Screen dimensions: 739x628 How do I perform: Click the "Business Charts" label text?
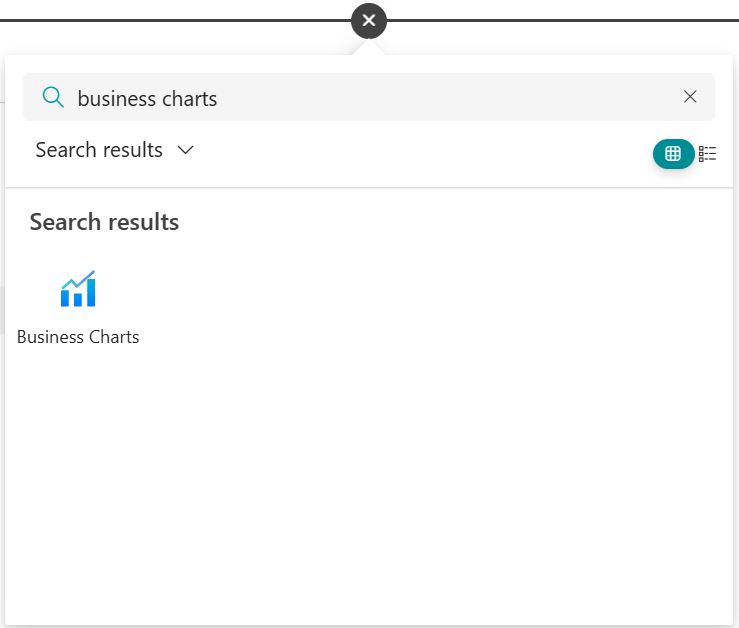pos(78,337)
